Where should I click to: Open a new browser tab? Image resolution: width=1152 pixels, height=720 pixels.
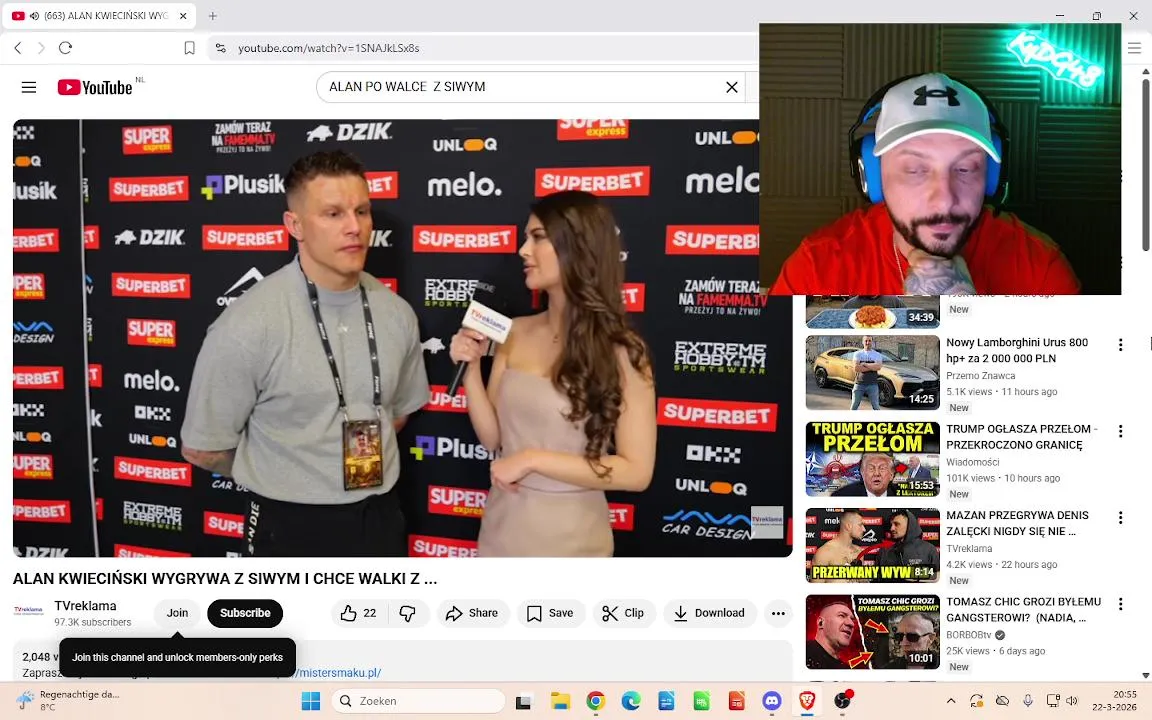pyautogui.click(x=212, y=15)
